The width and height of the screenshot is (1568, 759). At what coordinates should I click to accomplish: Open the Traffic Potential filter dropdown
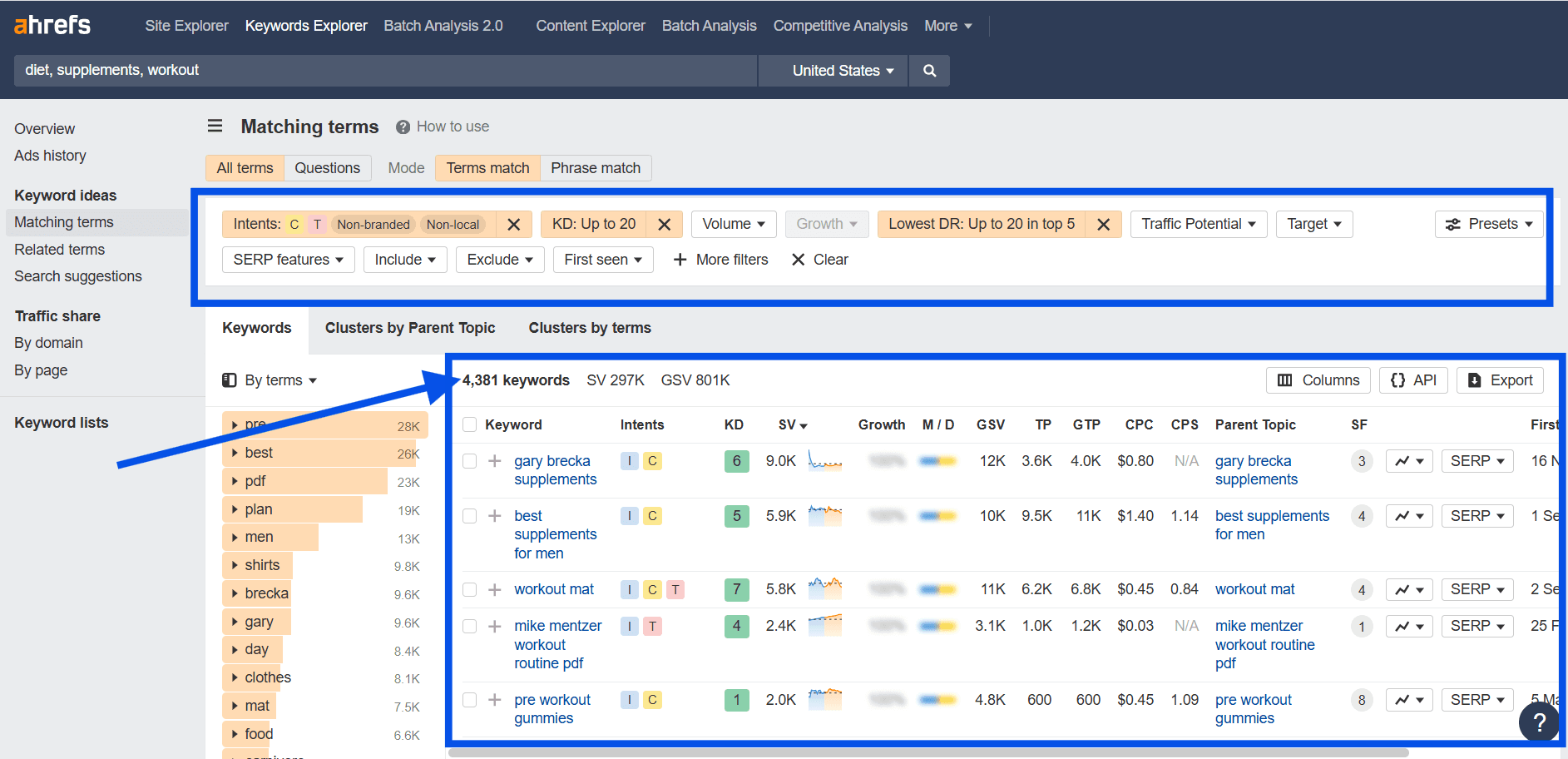pos(1199,225)
